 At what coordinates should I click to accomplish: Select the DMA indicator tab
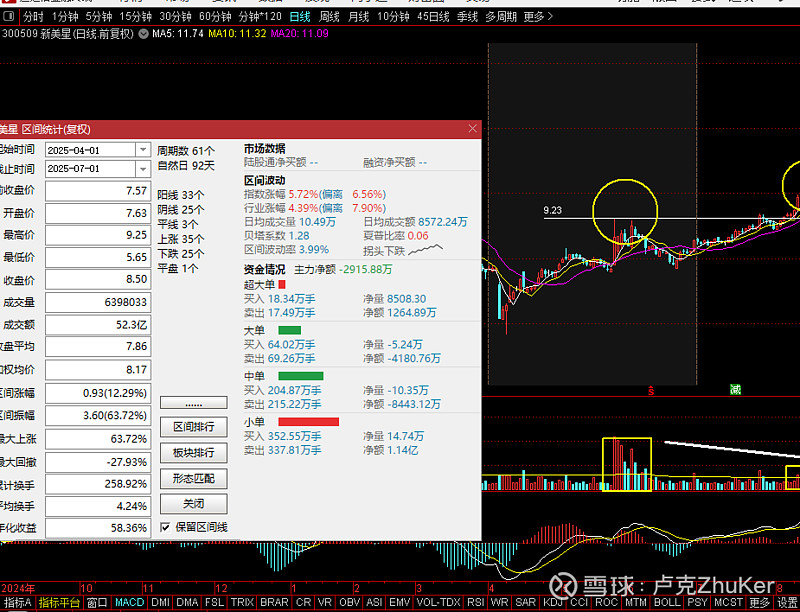[187, 603]
